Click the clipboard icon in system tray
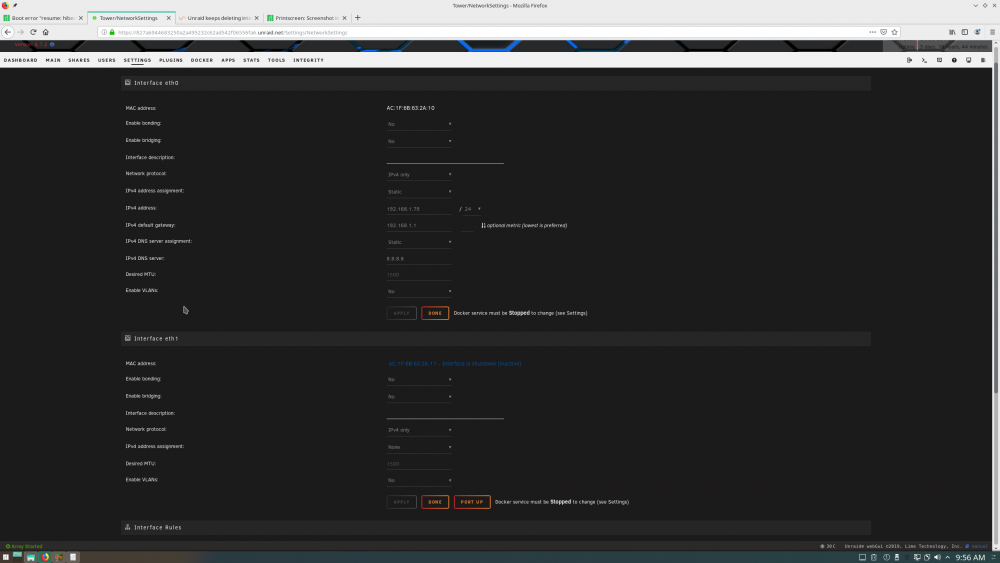Image resolution: width=1000 pixels, height=563 pixels. click(x=874, y=557)
